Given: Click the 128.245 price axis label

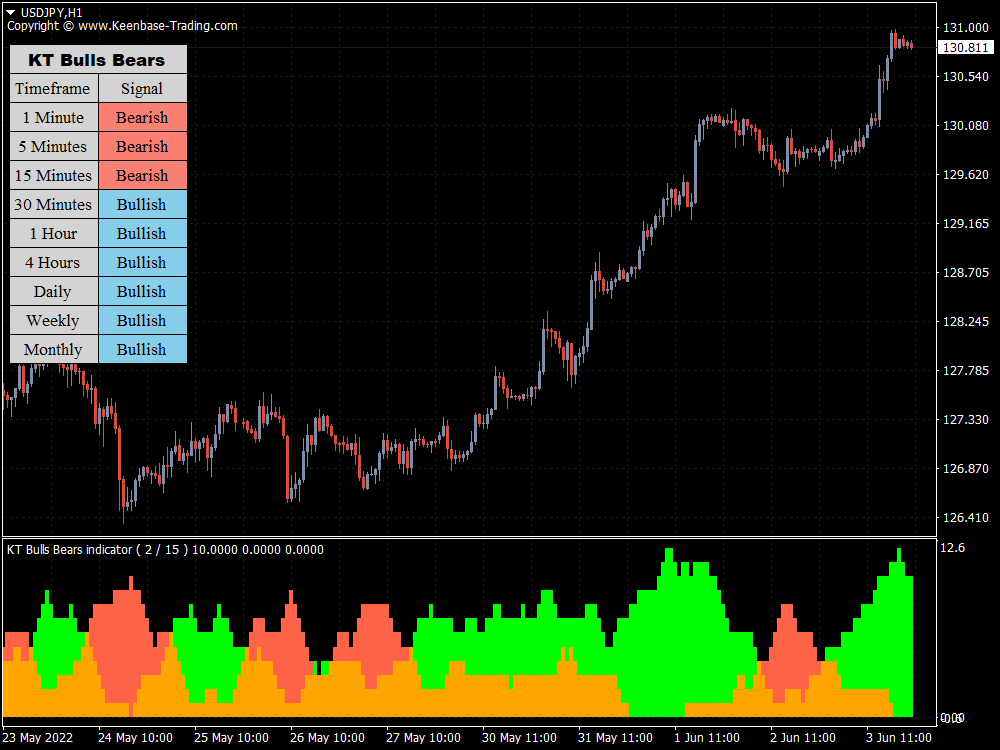Looking at the screenshot, I should (966, 321).
